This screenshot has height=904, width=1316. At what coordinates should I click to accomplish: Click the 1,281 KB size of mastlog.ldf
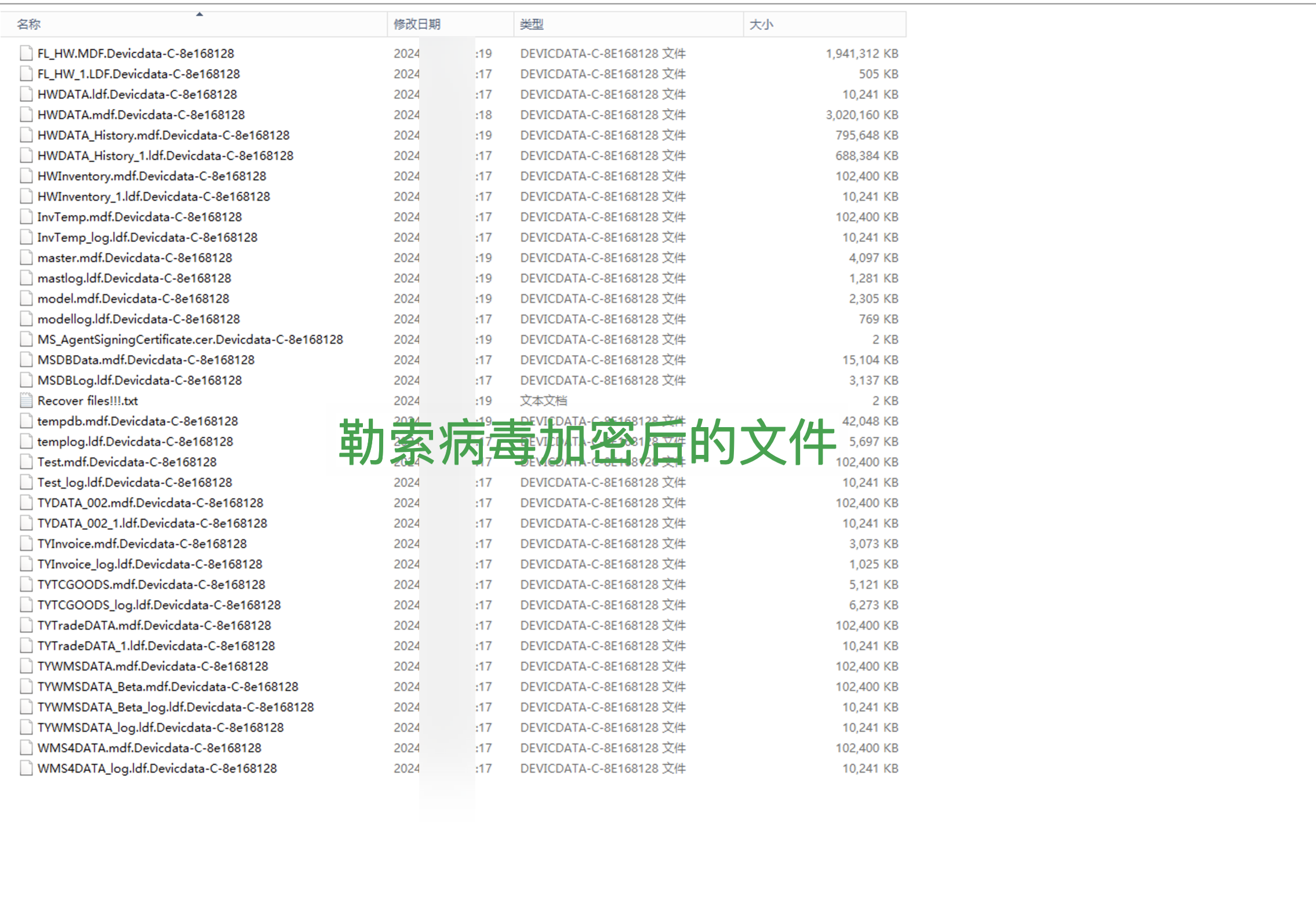pos(874,278)
